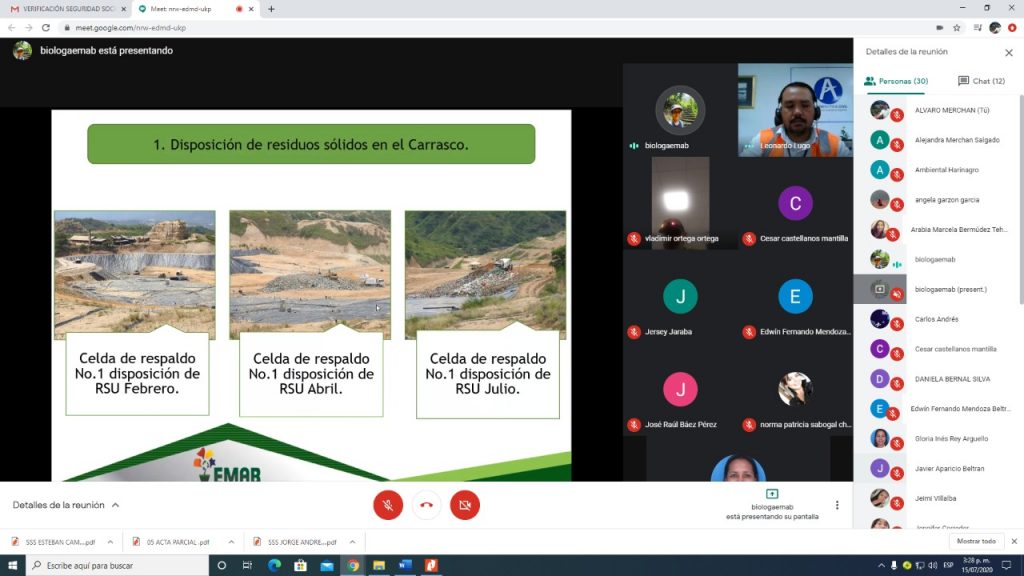Click the Mostrar todo downloads button
The image size is (1024, 576).
pyautogui.click(x=976, y=541)
